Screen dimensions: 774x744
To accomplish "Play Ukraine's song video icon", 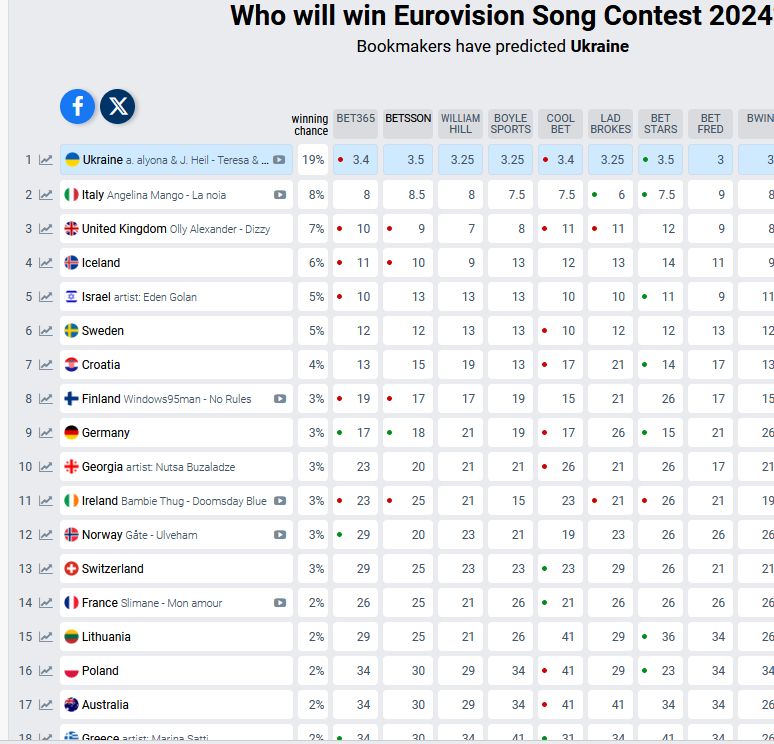I will 280,160.
